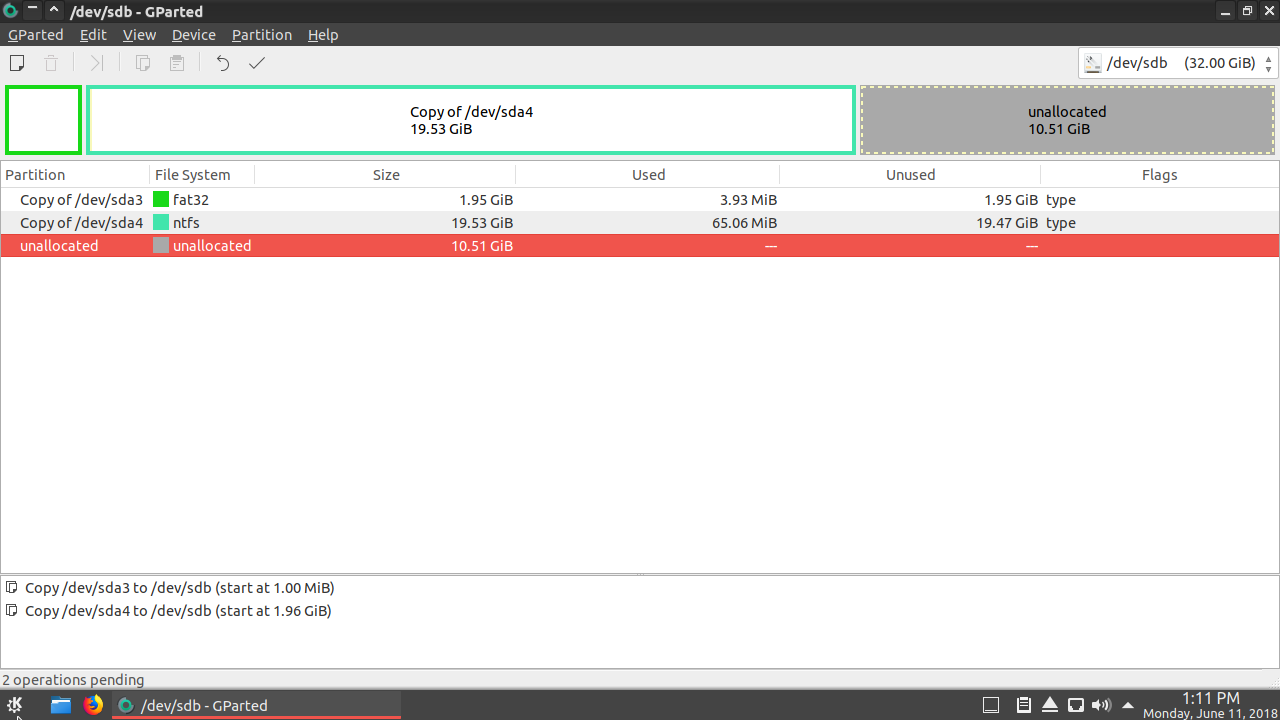Click the Used column header
This screenshot has width=1280, height=720.
click(648, 175)
